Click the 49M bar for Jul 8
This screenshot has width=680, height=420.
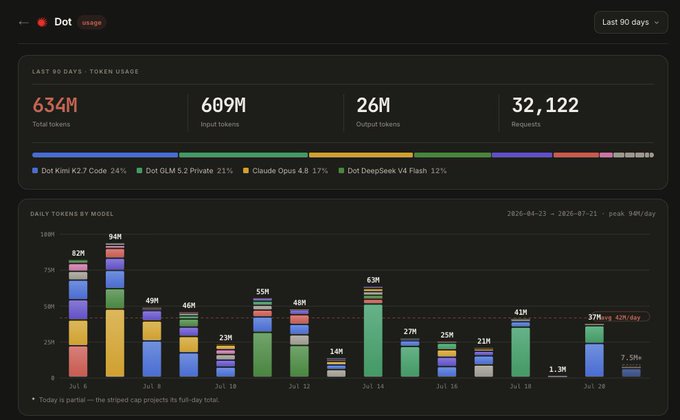152,342
